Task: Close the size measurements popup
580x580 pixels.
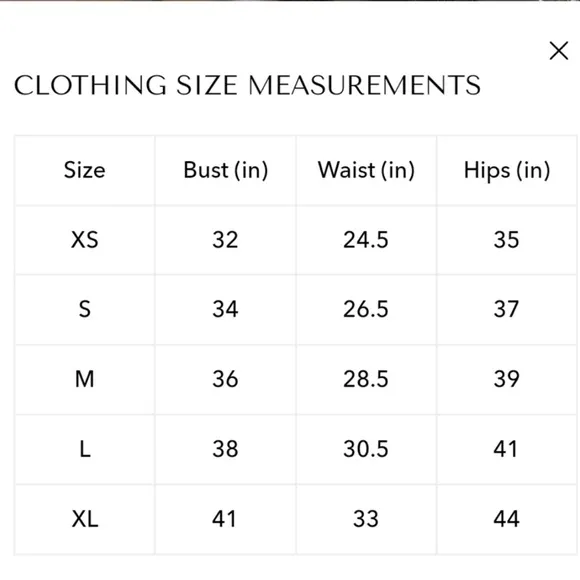Action: pyautogui.click(x=559, y=51)
